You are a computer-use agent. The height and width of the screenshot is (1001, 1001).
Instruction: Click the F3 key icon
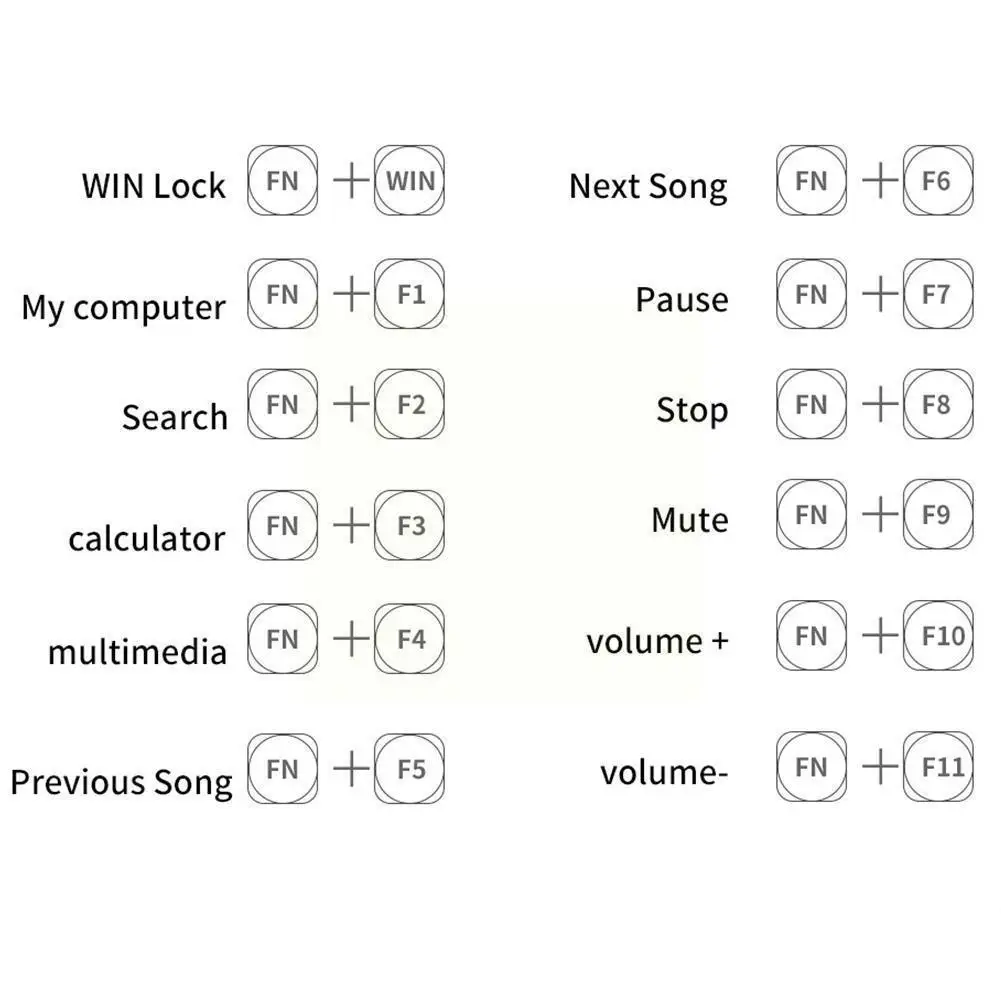click(x=410, y=525)
